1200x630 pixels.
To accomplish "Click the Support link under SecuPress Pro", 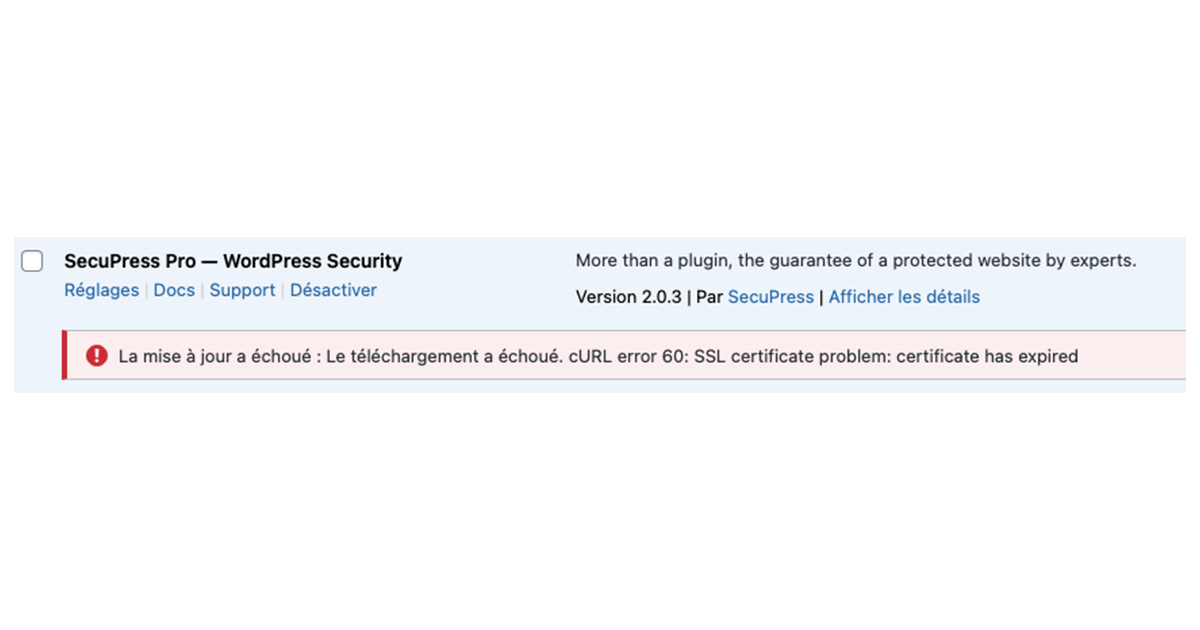I will [x=242, y=290].
